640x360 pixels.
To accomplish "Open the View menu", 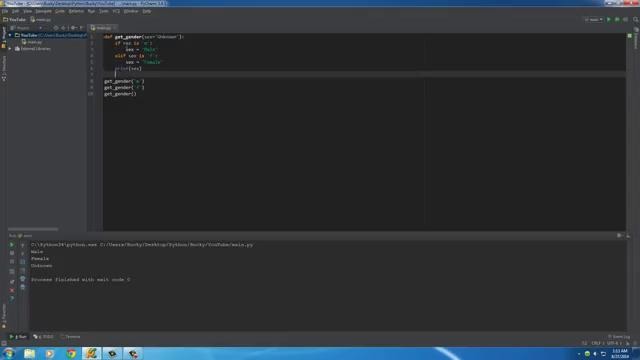I will coord(27,11).
